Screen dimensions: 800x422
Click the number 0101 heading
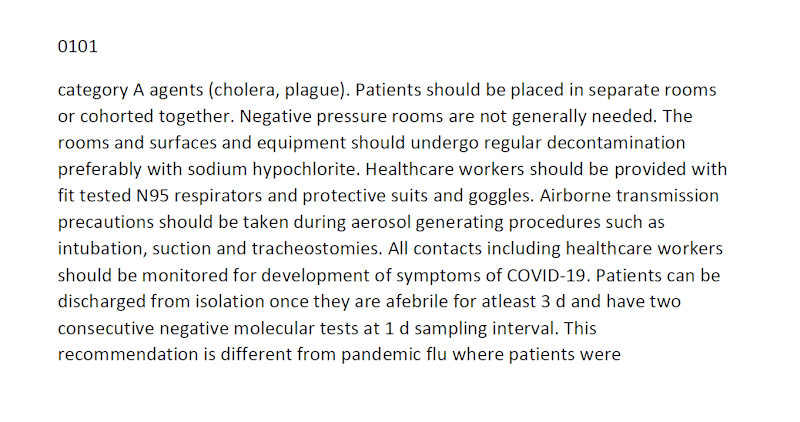(x=78, y=46)
